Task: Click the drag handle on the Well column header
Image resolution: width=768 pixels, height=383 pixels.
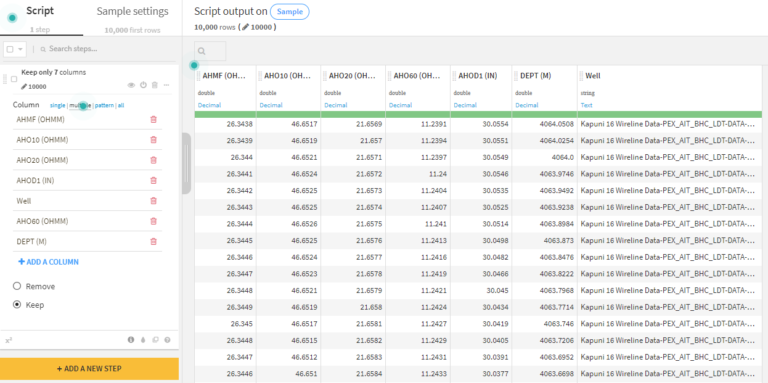Action: [581, 76]
